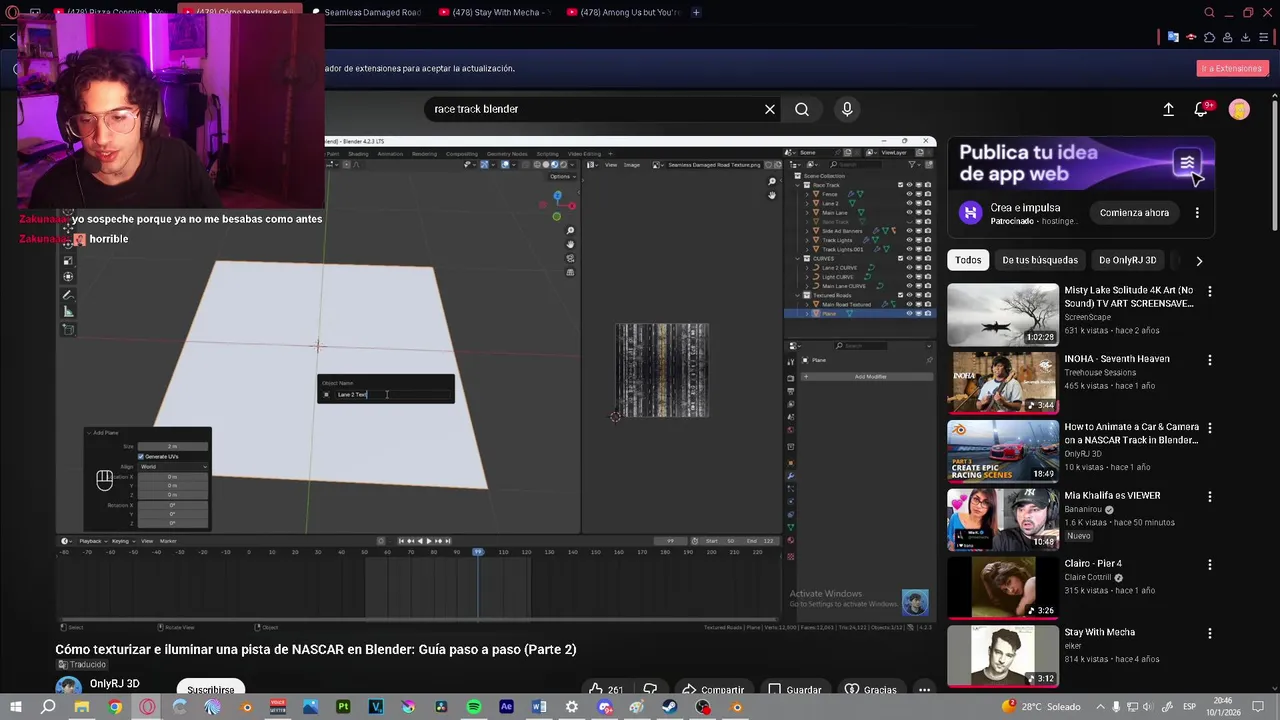Screen dimensions: 1280x720
Task: Select the Annotate tool in Blender toolbar
Action: [x=68, y=295]
